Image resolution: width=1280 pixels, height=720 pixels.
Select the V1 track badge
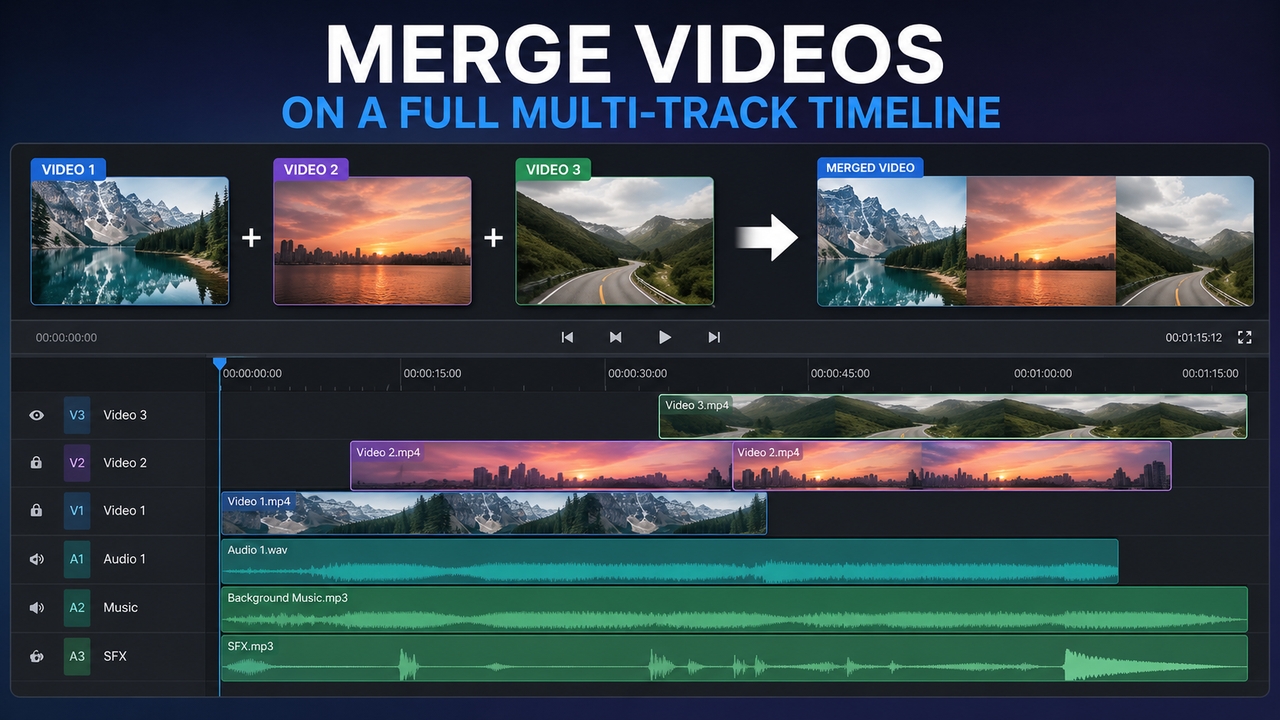pyautogui.click(x=77, y=511)
